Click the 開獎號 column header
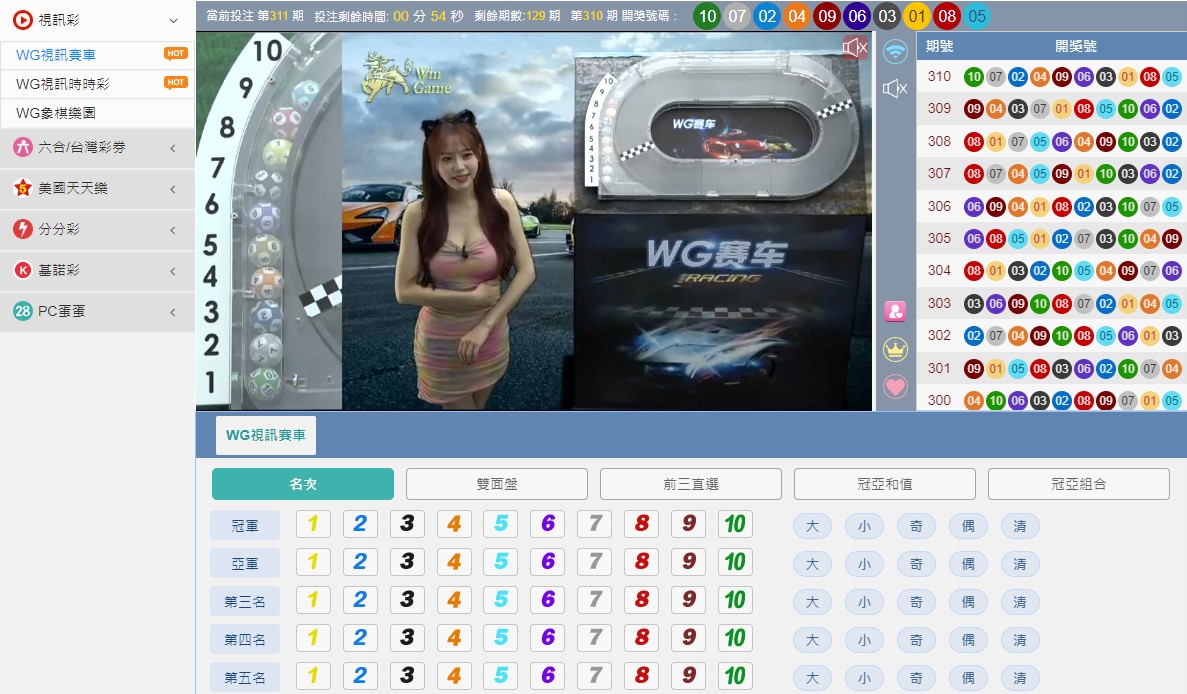 coord(1076,46)
